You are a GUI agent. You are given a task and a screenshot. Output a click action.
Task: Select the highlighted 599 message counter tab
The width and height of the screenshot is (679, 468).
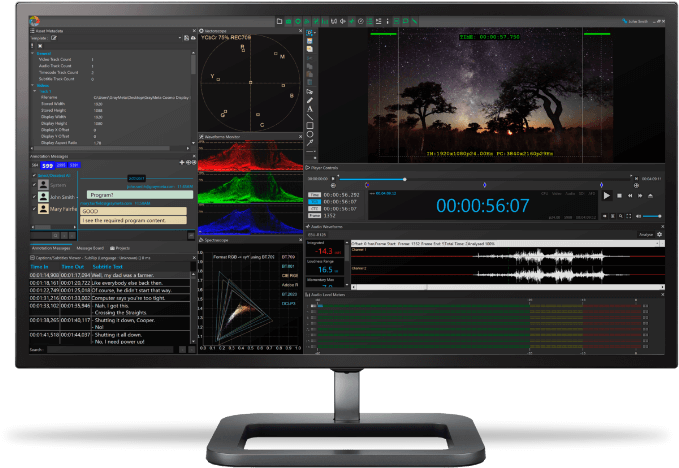pos(47,165)
